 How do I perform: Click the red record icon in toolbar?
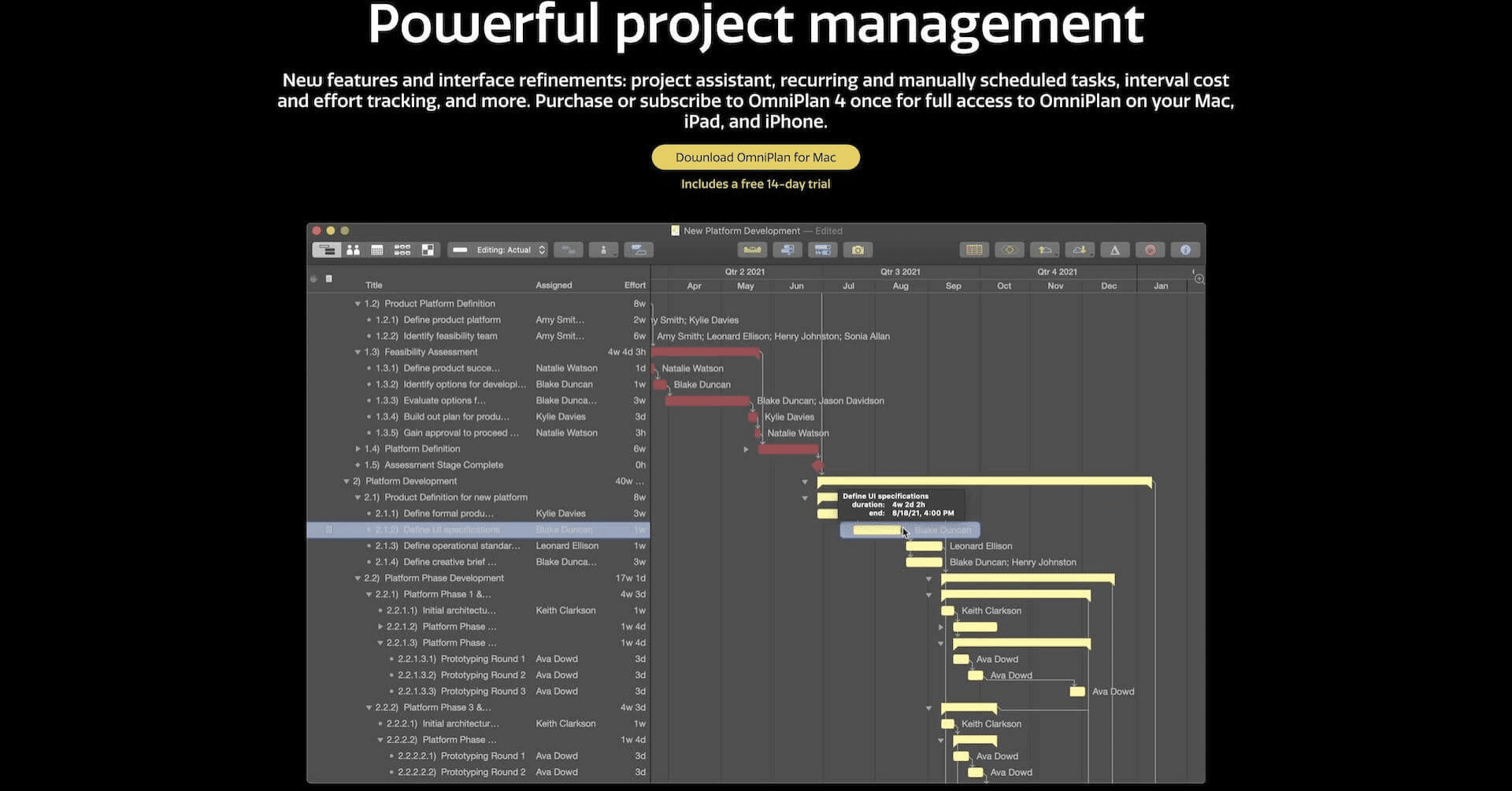point(1150,250)
